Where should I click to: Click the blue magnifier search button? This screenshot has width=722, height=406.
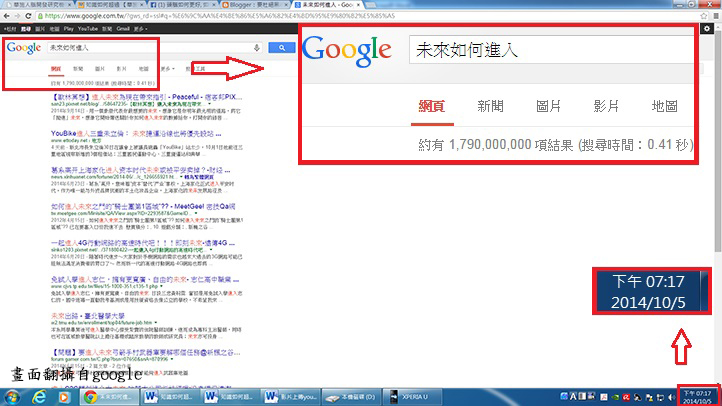[x=281, y=48]
